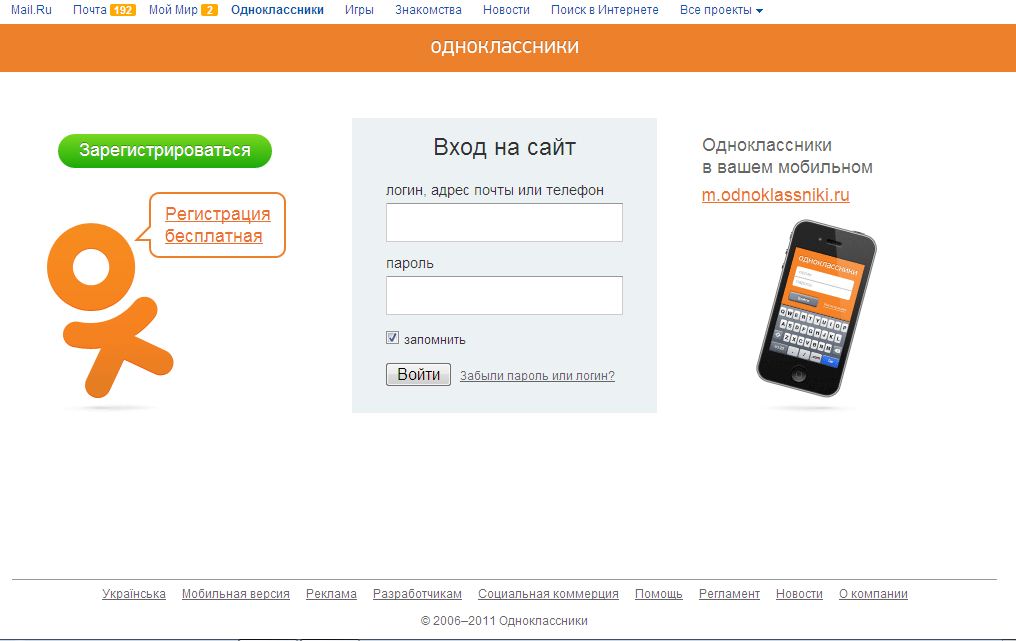Open the Почта mail badge showing 192
1016x641 pixels.
pyautogui.click(x=122, y=10)
